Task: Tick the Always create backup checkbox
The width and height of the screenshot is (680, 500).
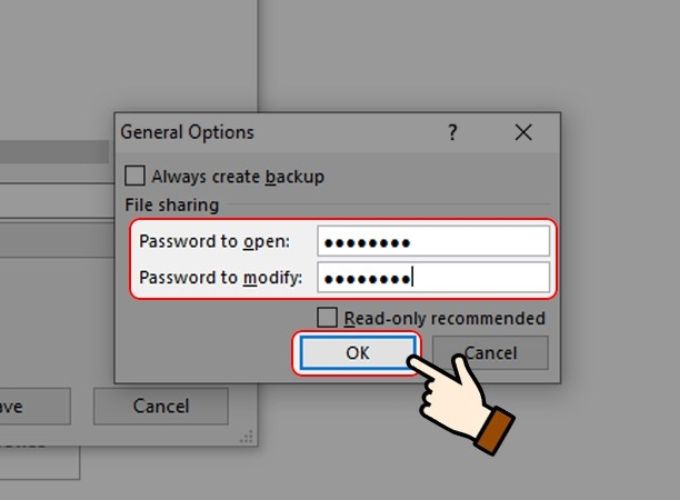Action: (134, 176)
